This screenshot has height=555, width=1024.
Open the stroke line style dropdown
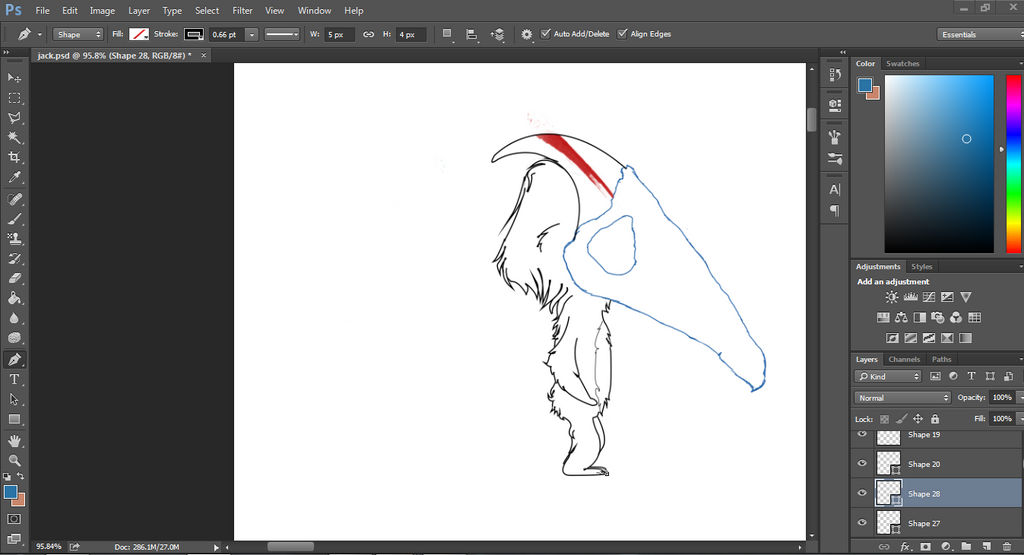click(x=281, y=35)
